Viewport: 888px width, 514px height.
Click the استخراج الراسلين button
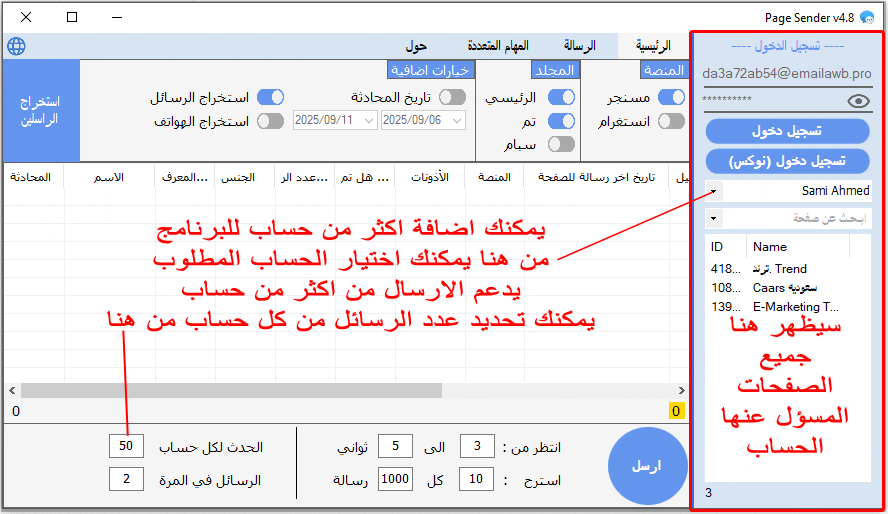41,110
